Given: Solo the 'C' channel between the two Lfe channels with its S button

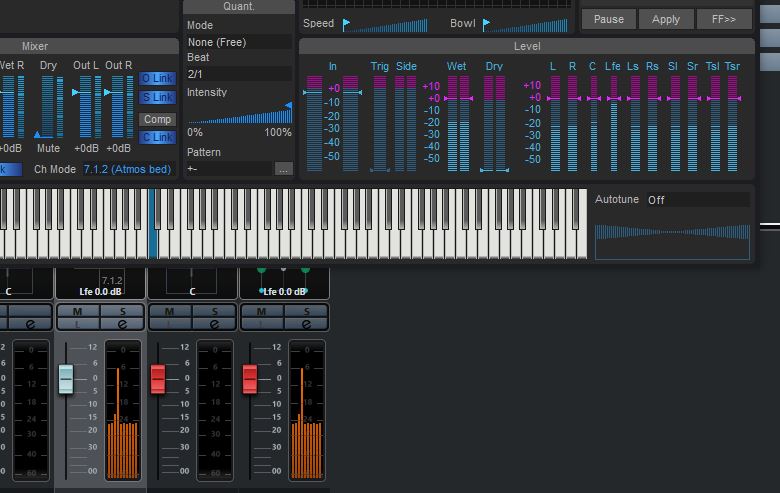Looking at the screenshot, I should tap(214, 311).
